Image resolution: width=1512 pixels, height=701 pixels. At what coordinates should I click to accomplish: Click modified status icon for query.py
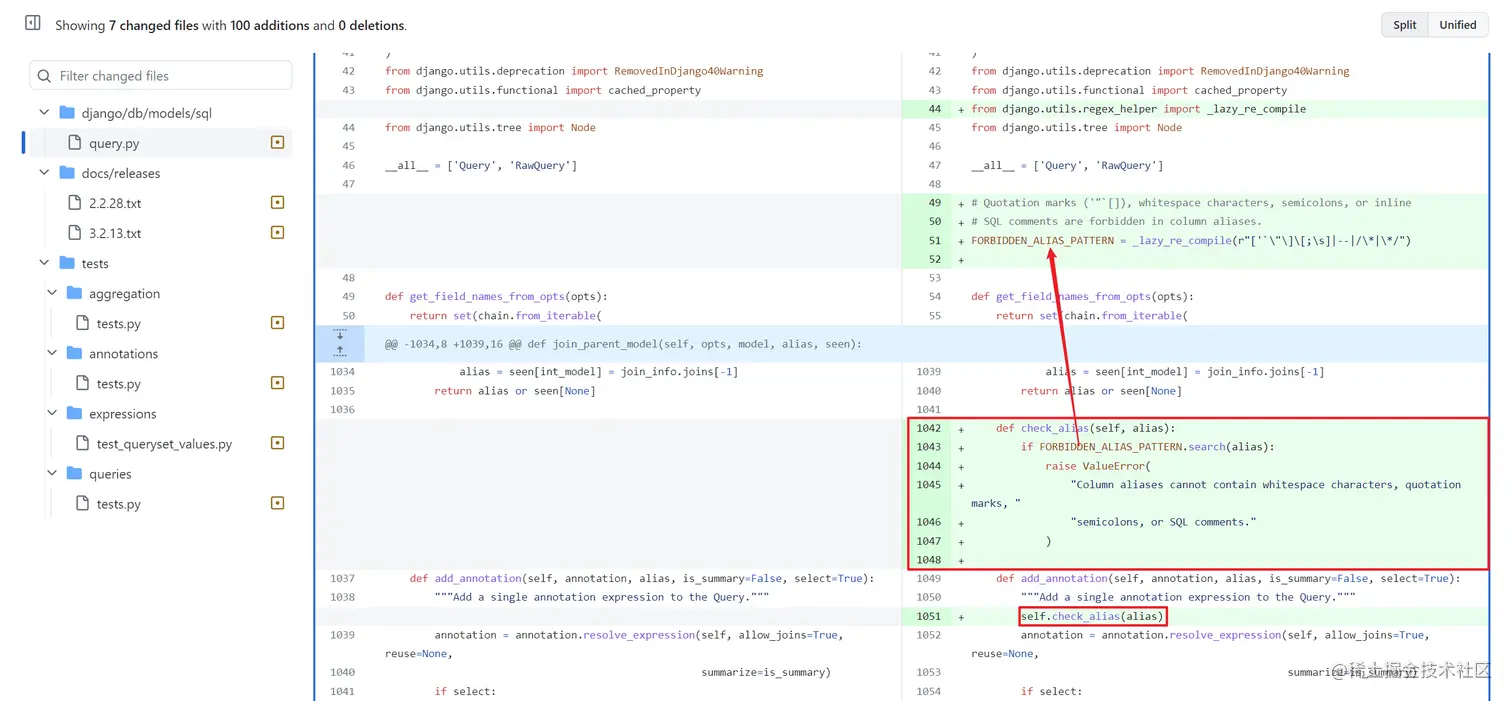[x=278, y=143]
